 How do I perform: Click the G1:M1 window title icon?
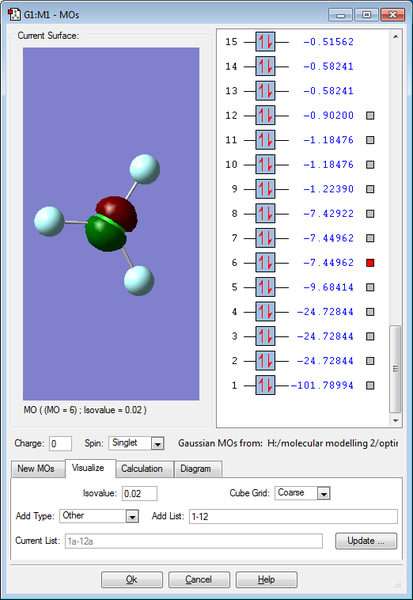pyautogui.click(x=14, y=15)
